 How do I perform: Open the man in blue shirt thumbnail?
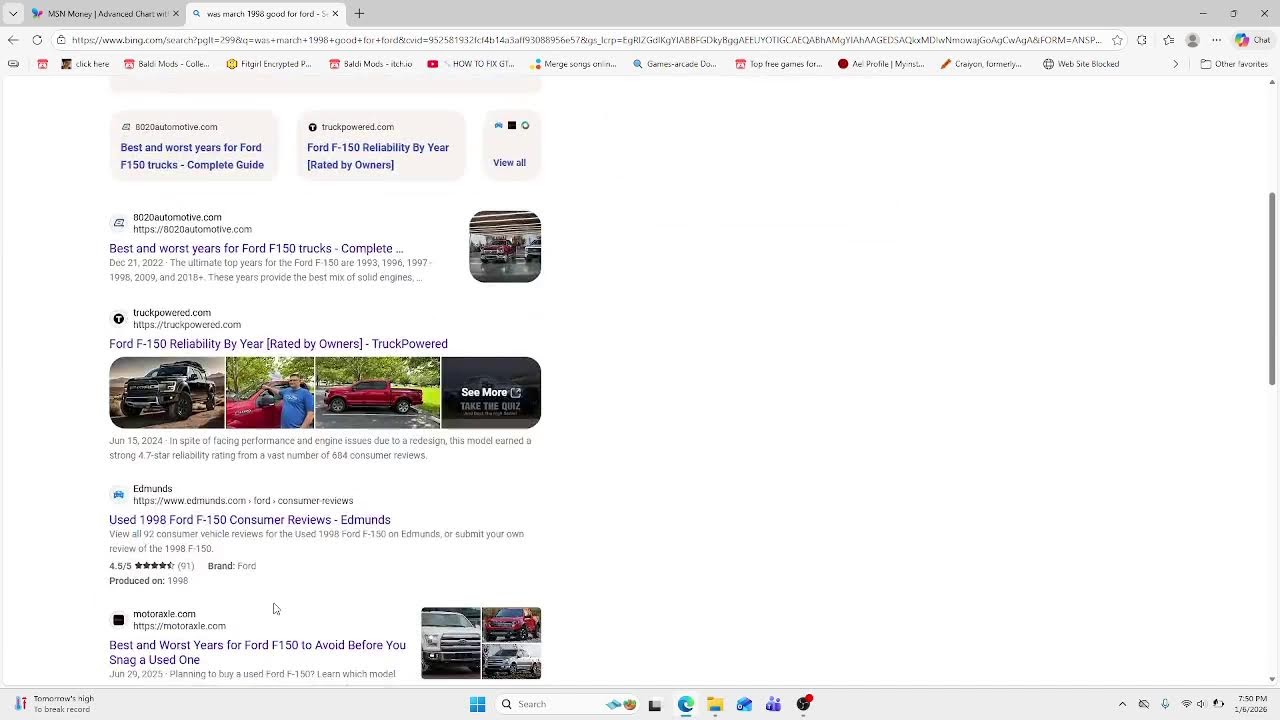click(270, 392)
